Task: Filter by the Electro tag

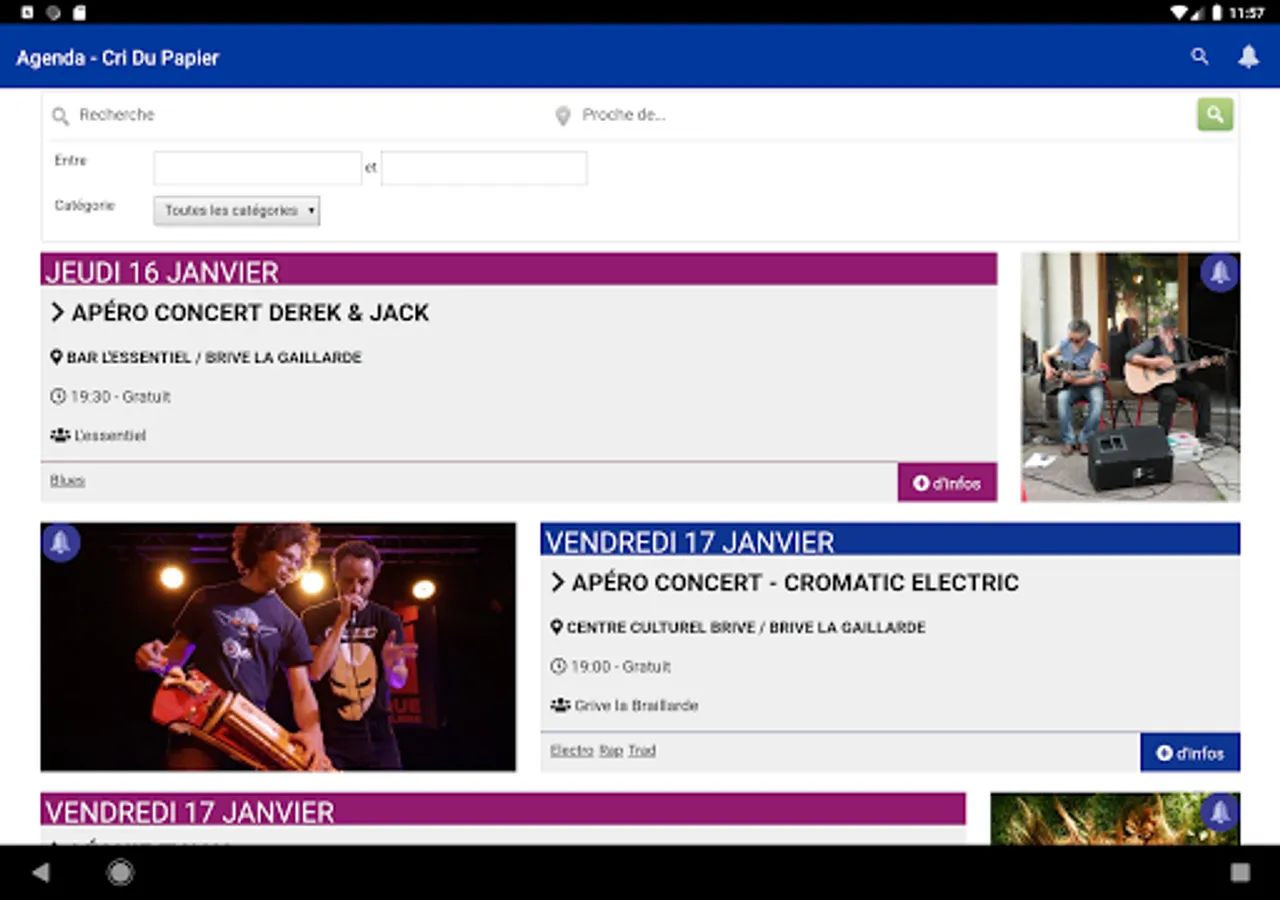Action: click(572, 751)
